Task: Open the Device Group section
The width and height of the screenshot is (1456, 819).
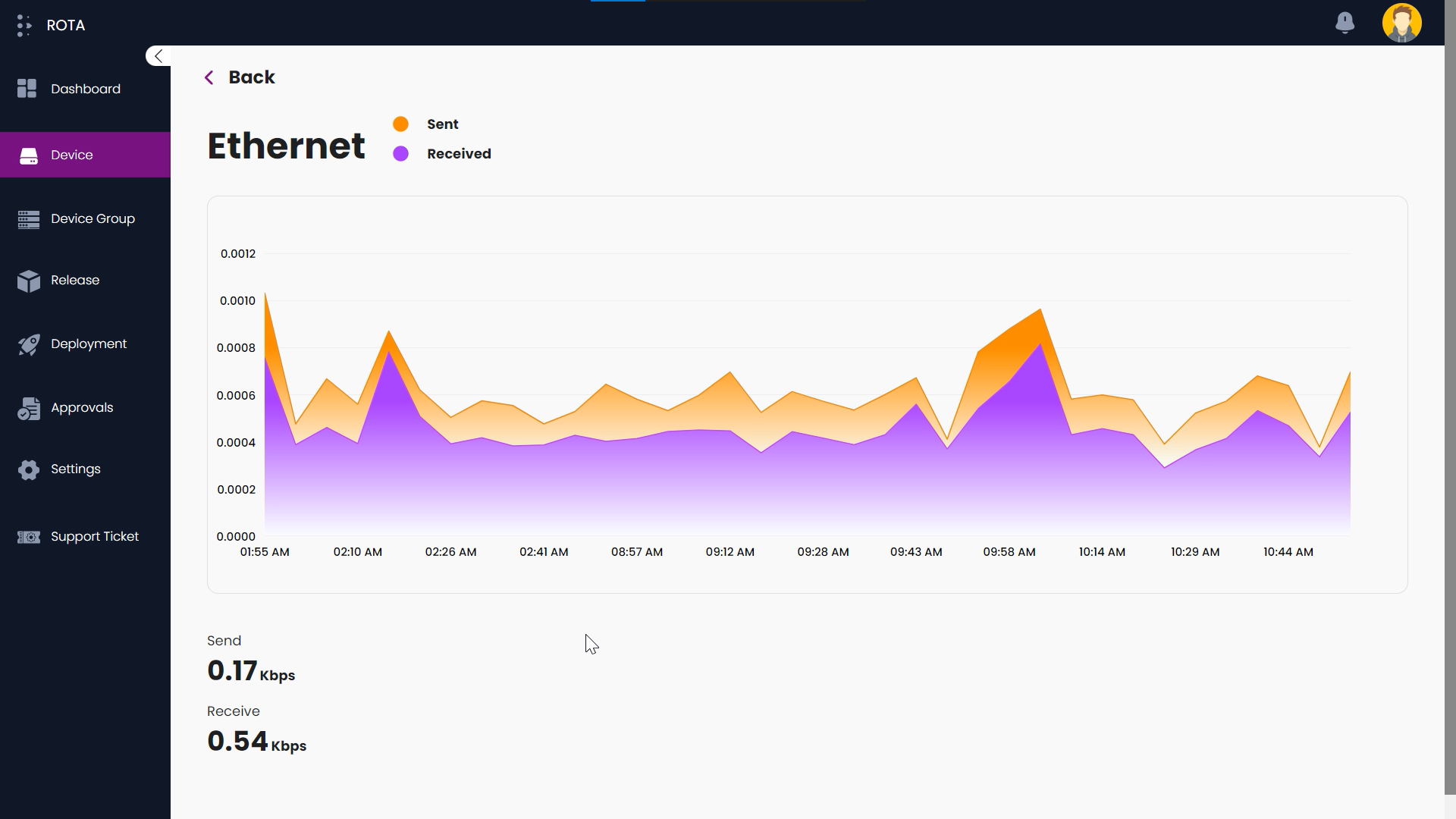Action: pos(28,218)
